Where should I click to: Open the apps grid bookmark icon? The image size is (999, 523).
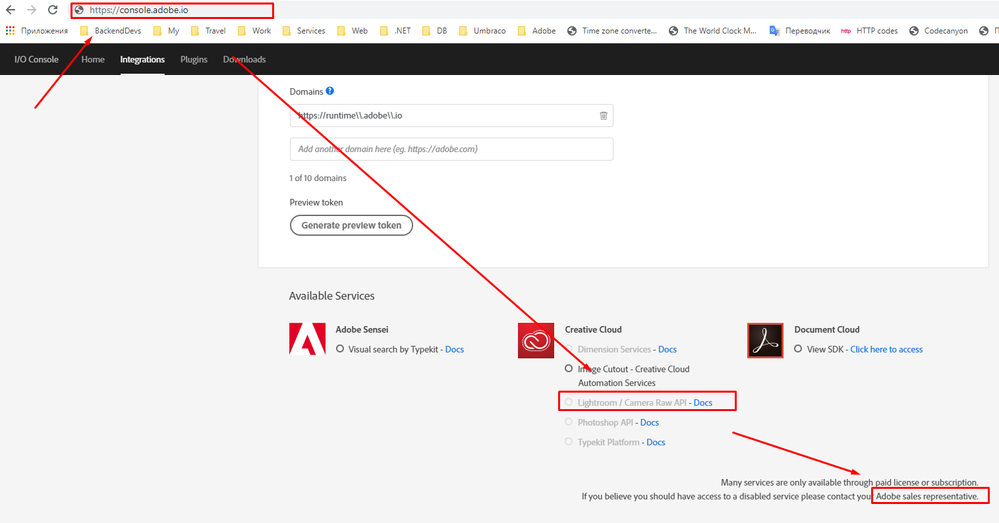pos(10,31)
